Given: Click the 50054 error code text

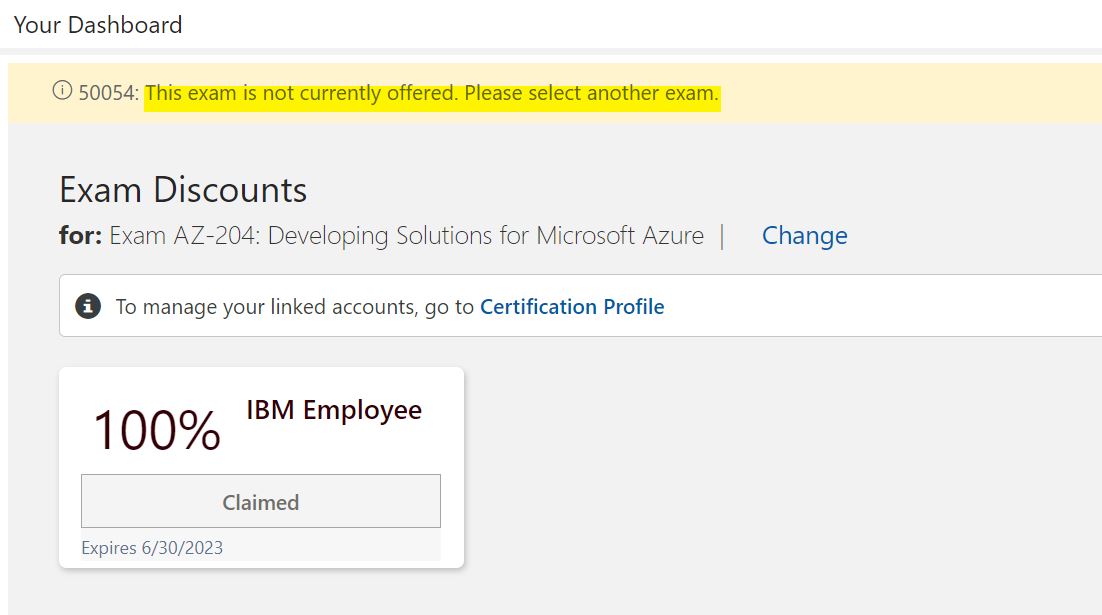Looking at the screenshot, I should 109,93.
